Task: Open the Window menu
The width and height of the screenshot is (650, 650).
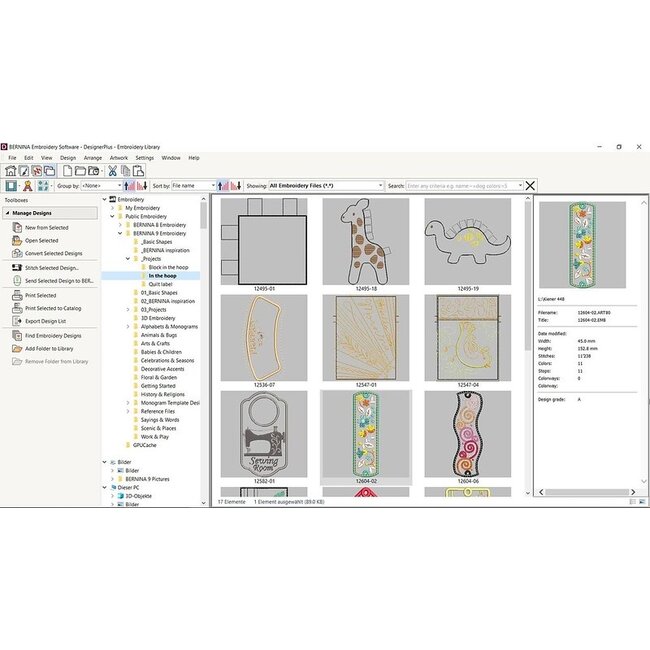Action: click(x=171, y=158)
